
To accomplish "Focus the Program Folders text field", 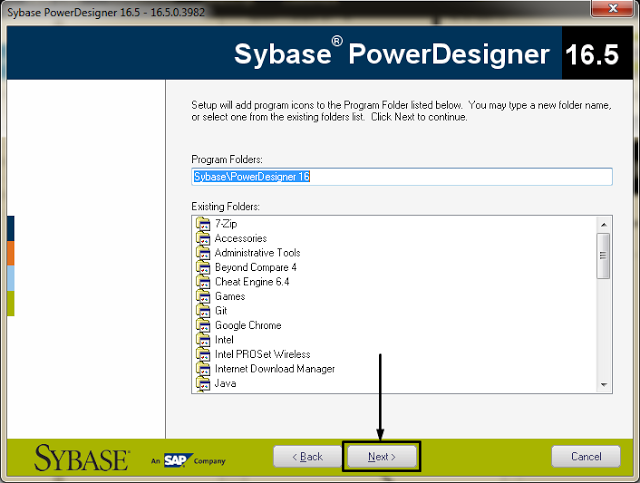I will pyautogui.click(x=402, y=177).
